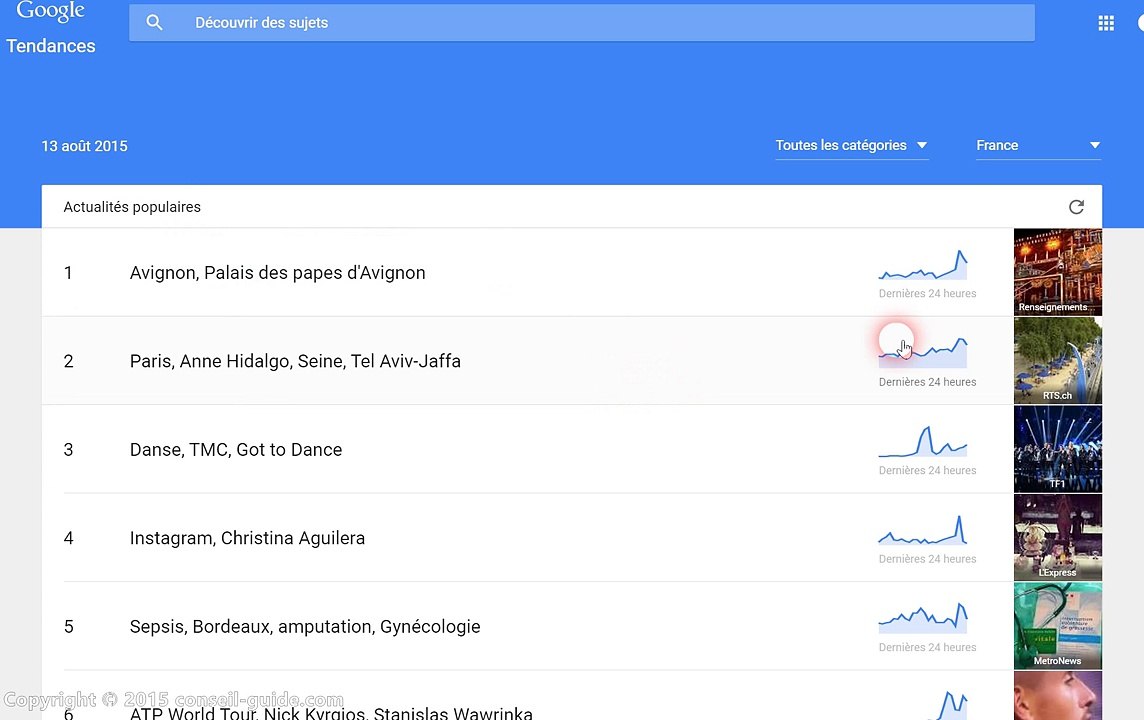Click rank number 4 in the list

point(69,538)
